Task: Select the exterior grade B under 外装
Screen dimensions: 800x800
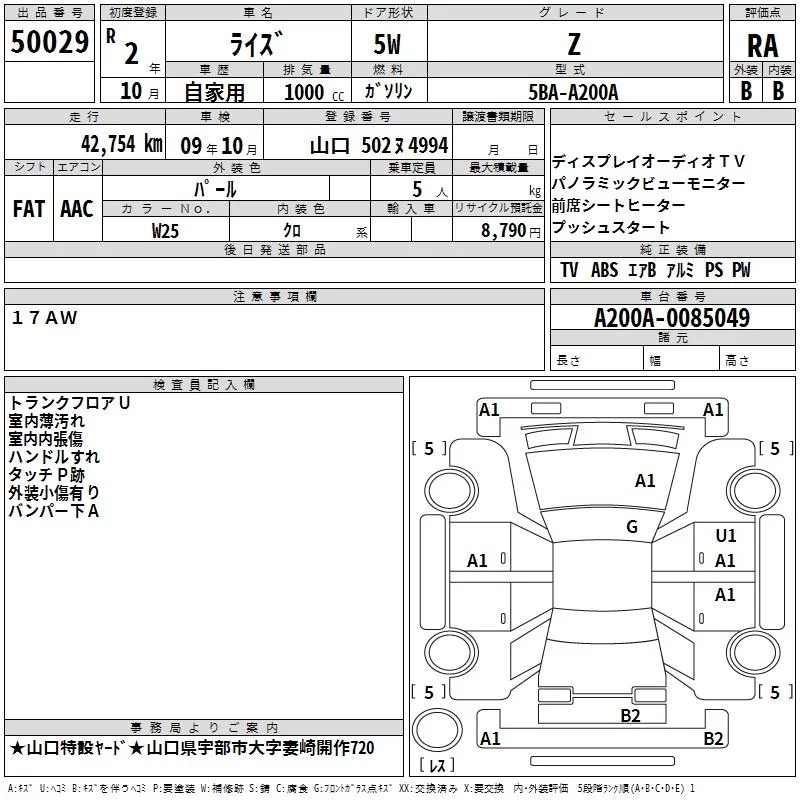Action: (x=746, y=90)
